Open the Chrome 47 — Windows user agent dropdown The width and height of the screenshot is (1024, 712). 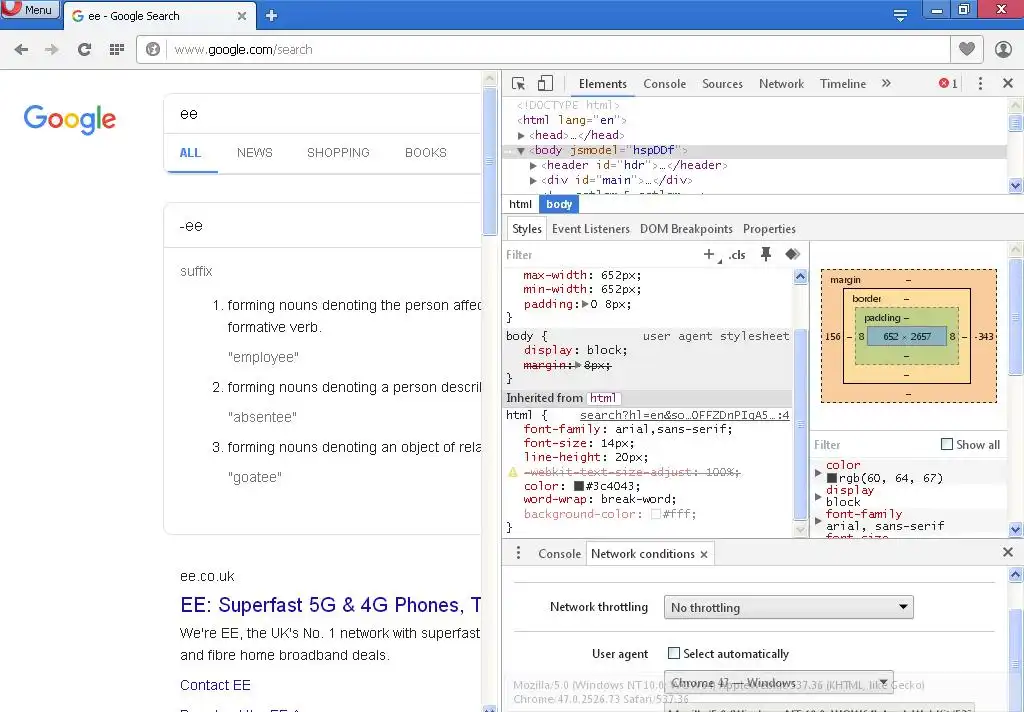pos(778,683)
